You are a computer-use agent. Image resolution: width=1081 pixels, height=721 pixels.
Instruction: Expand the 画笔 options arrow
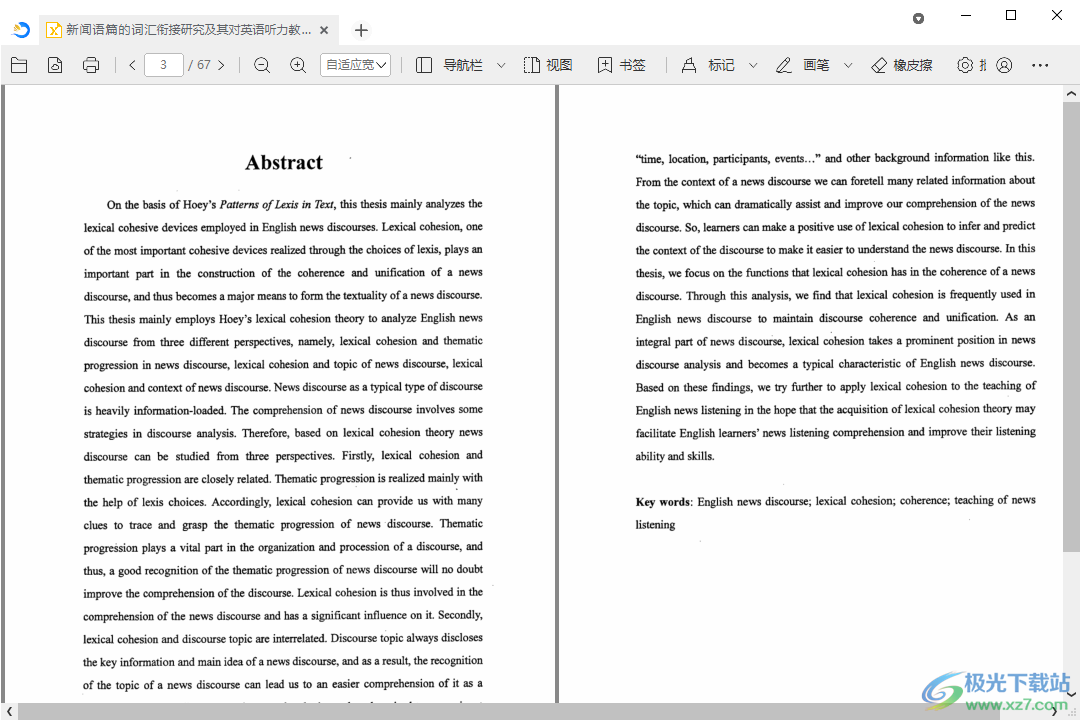[849, 65]
